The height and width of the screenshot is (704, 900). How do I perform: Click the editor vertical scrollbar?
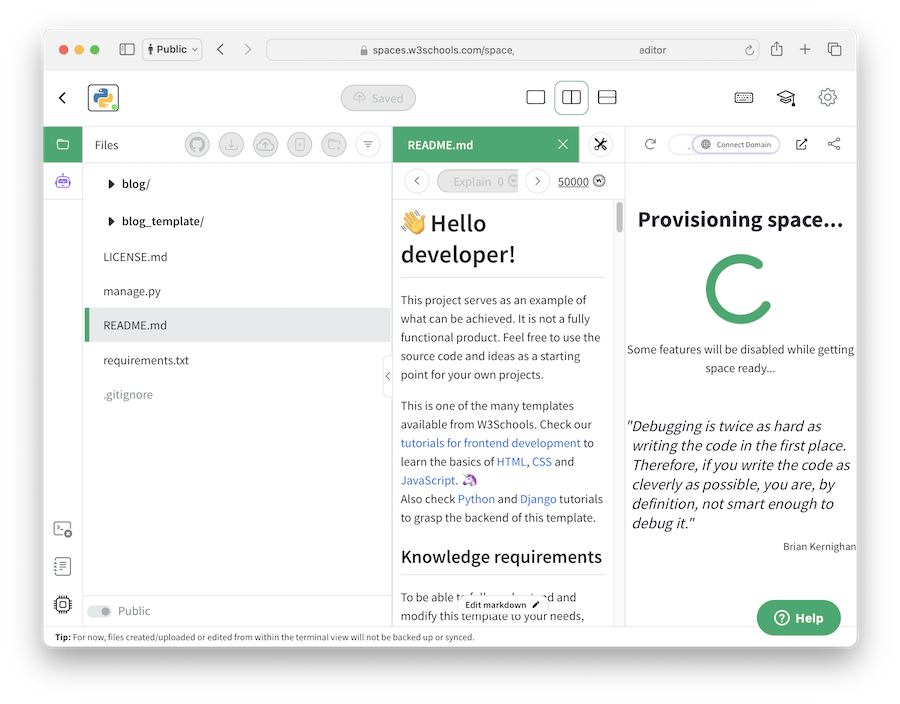coord(619,217)
